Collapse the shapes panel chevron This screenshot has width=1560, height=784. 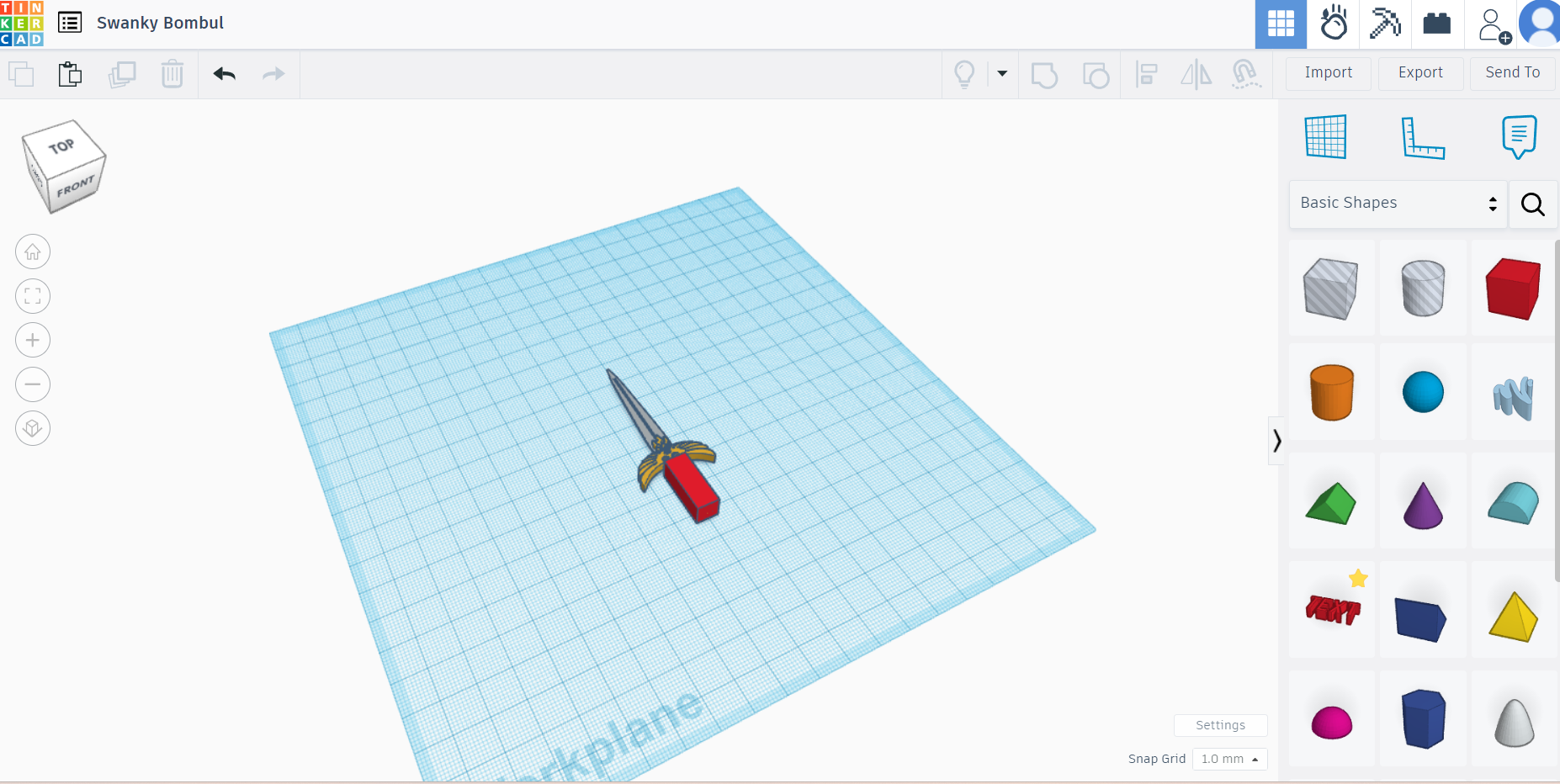1276,441
